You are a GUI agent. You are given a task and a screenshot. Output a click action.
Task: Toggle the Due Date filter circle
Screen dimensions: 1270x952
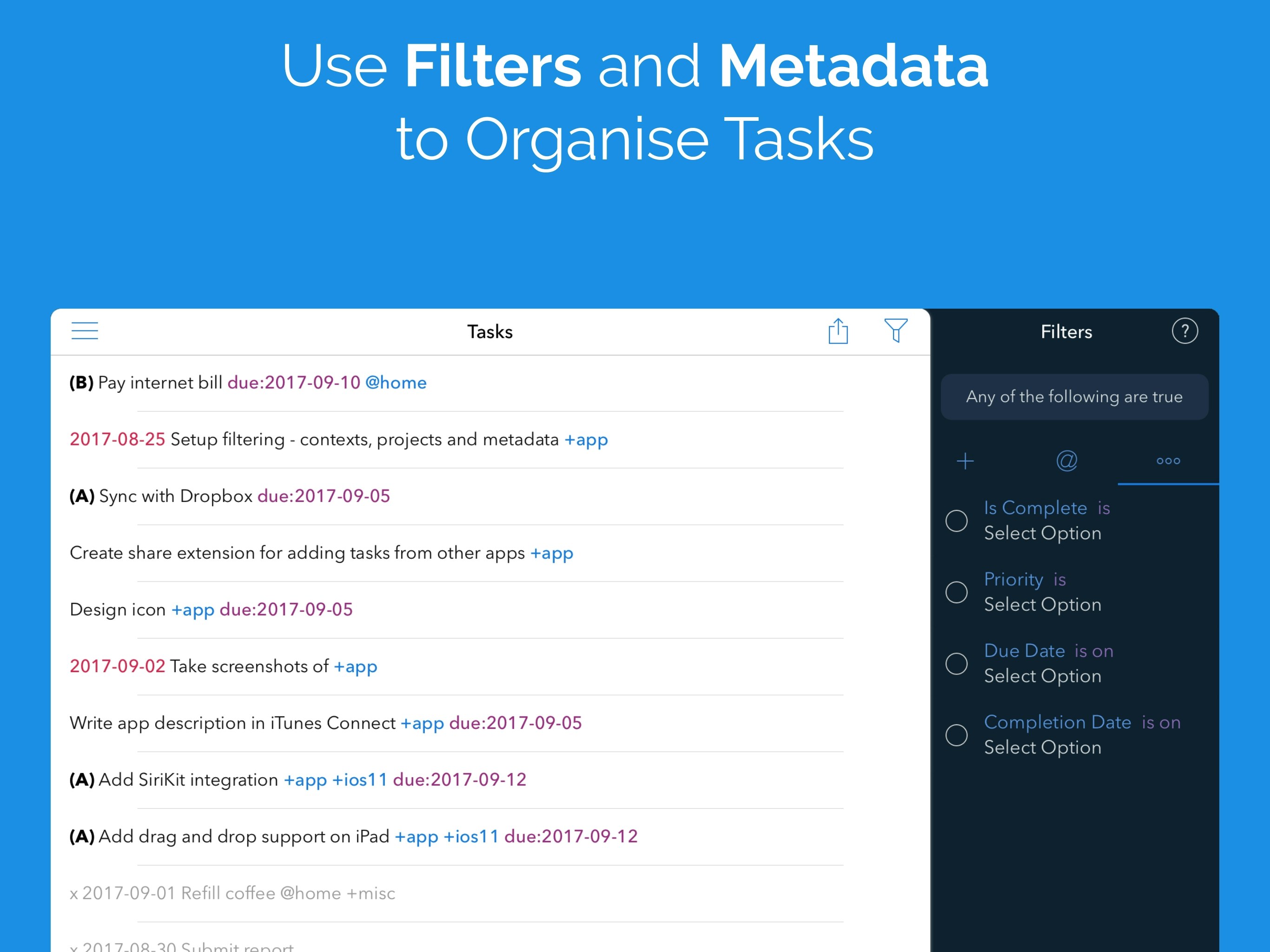[x=957, y=663]
